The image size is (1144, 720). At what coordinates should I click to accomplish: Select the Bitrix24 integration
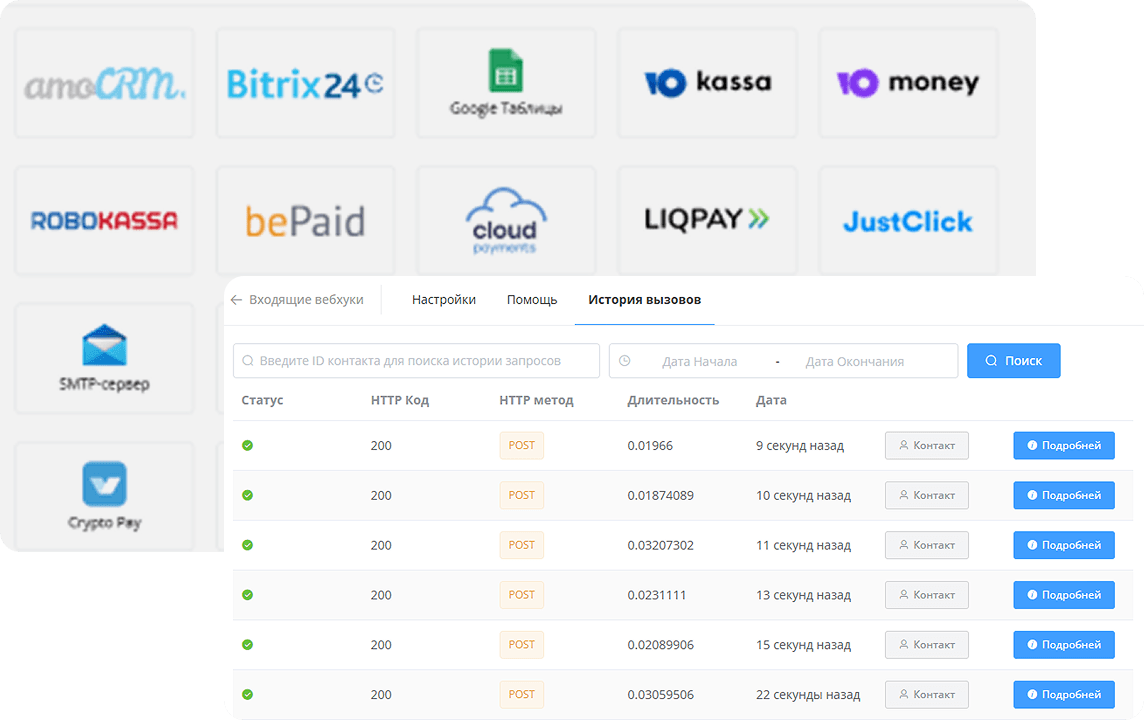[305, 83]
